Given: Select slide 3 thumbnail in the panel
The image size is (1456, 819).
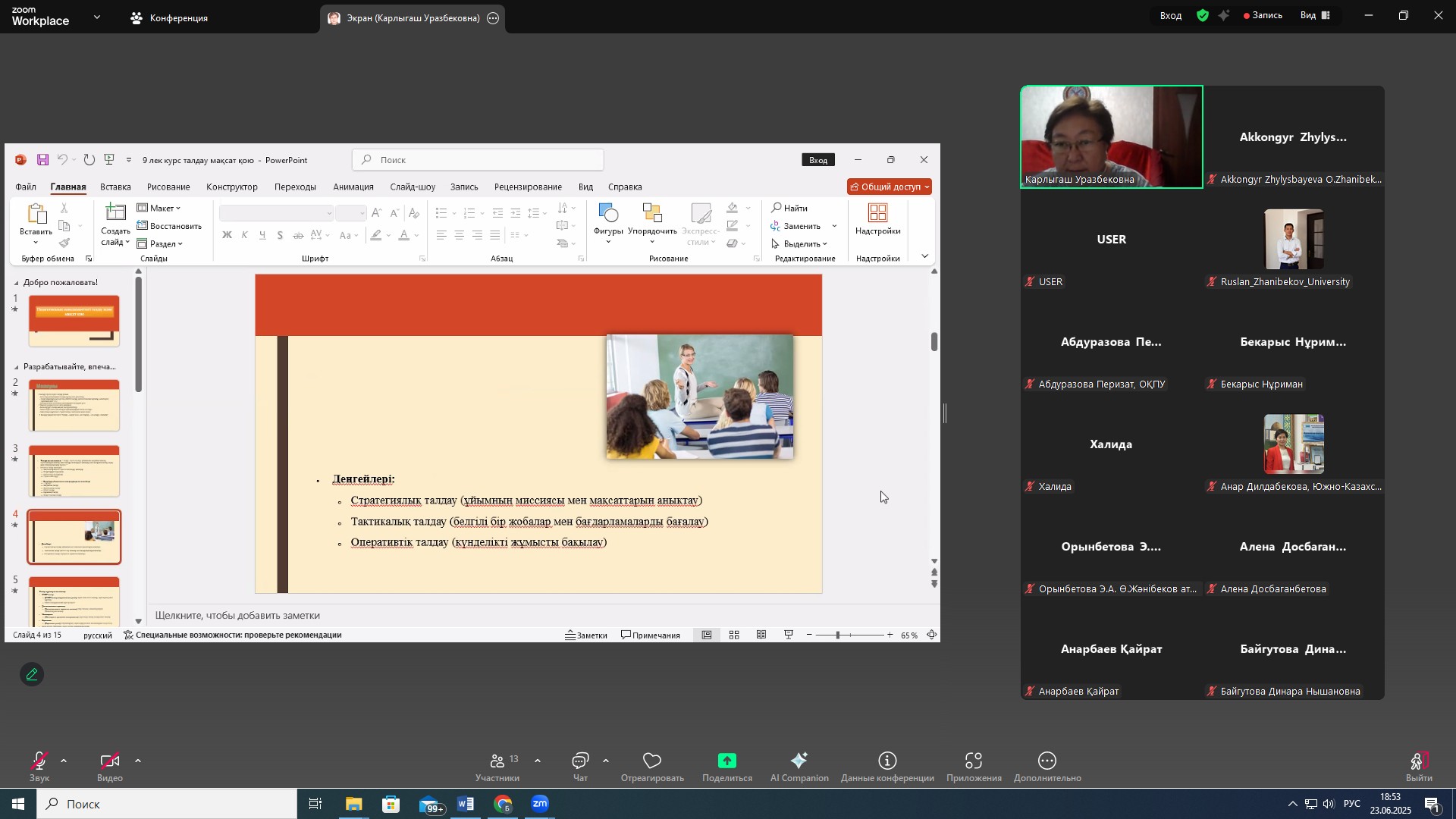Looking at the screenshot, I should (x=74, y=471).
